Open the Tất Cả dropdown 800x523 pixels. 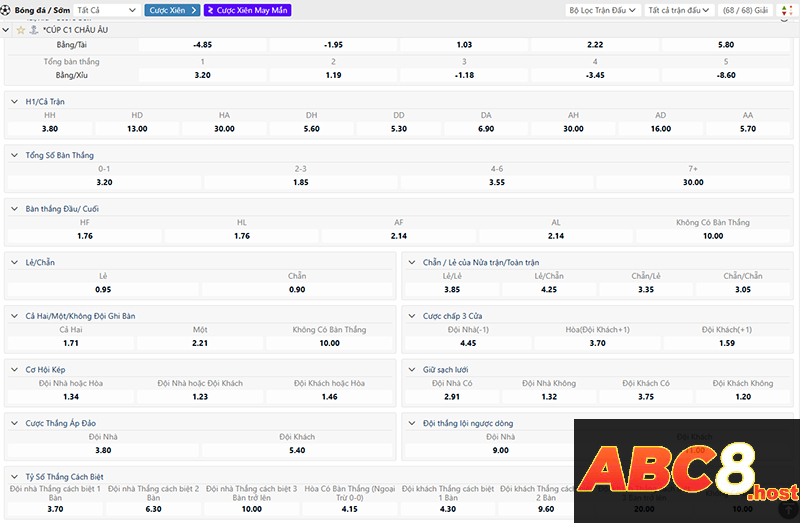106,10
